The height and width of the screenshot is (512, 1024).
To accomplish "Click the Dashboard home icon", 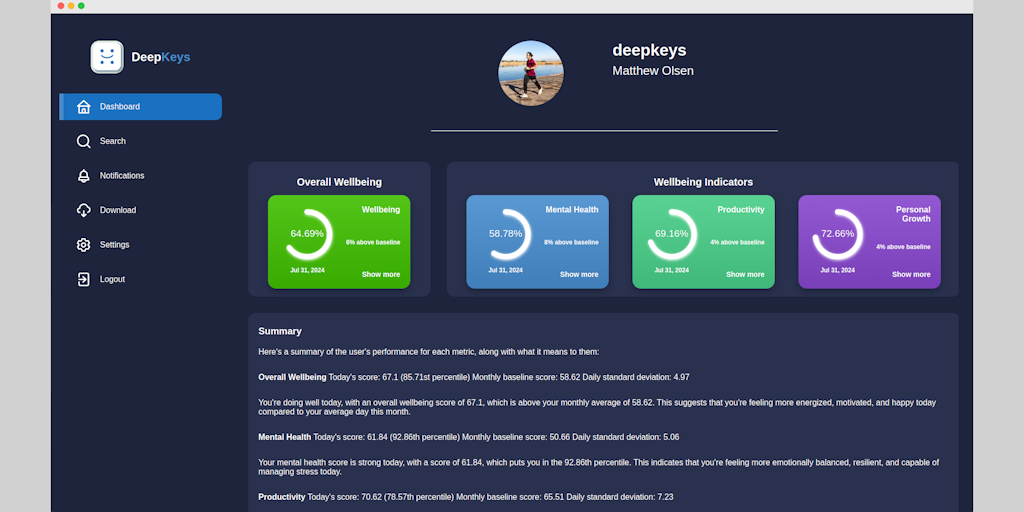I will tap(84, 106).
